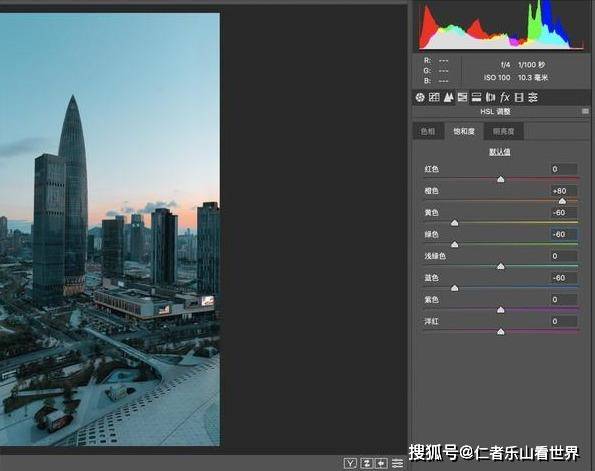
Task: Switch to the 明亮度 (Luminance) tab
Action: point(504,131)
